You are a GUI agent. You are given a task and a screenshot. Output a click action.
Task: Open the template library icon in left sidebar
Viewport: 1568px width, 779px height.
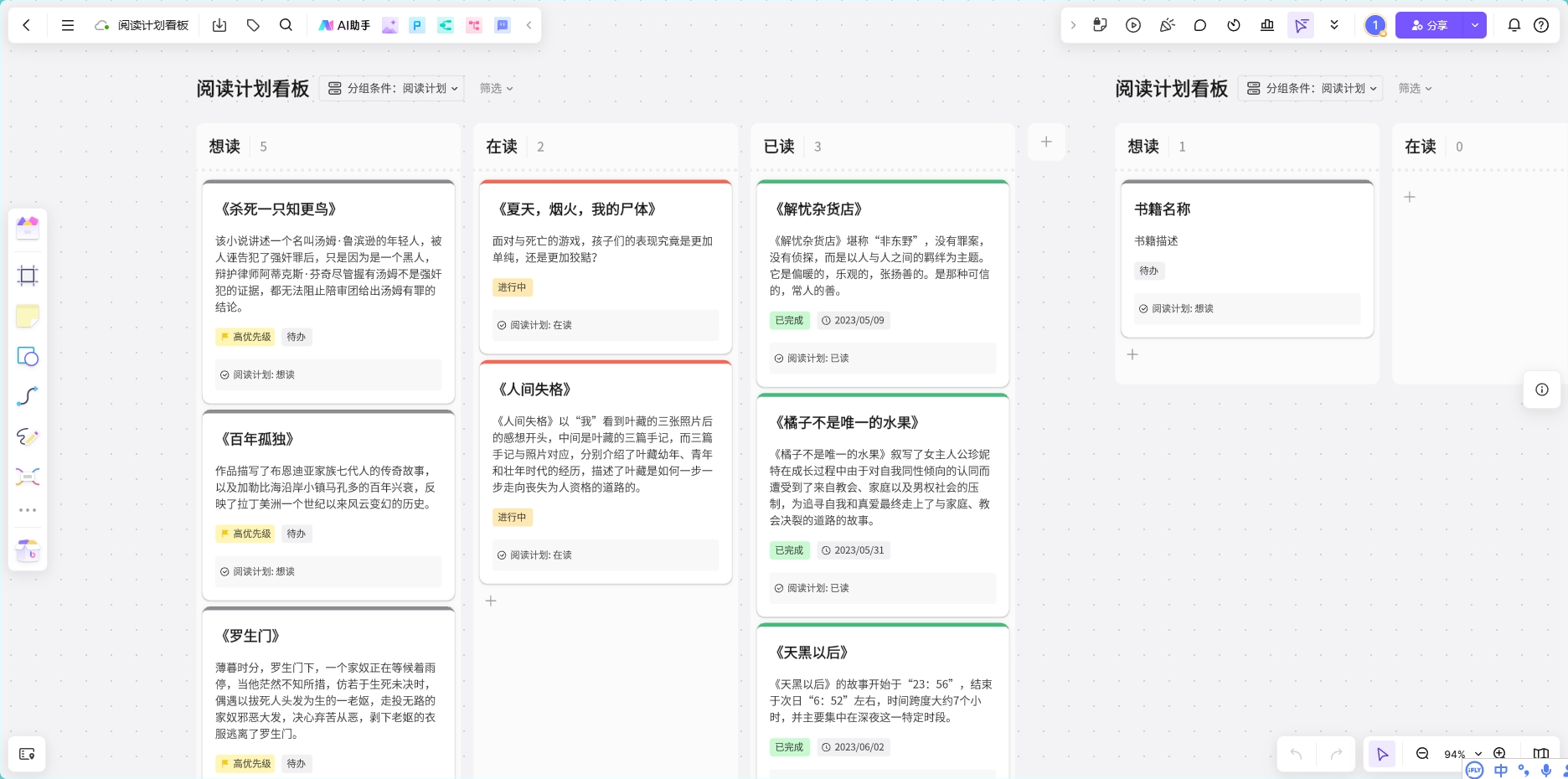tap(28, 228)
